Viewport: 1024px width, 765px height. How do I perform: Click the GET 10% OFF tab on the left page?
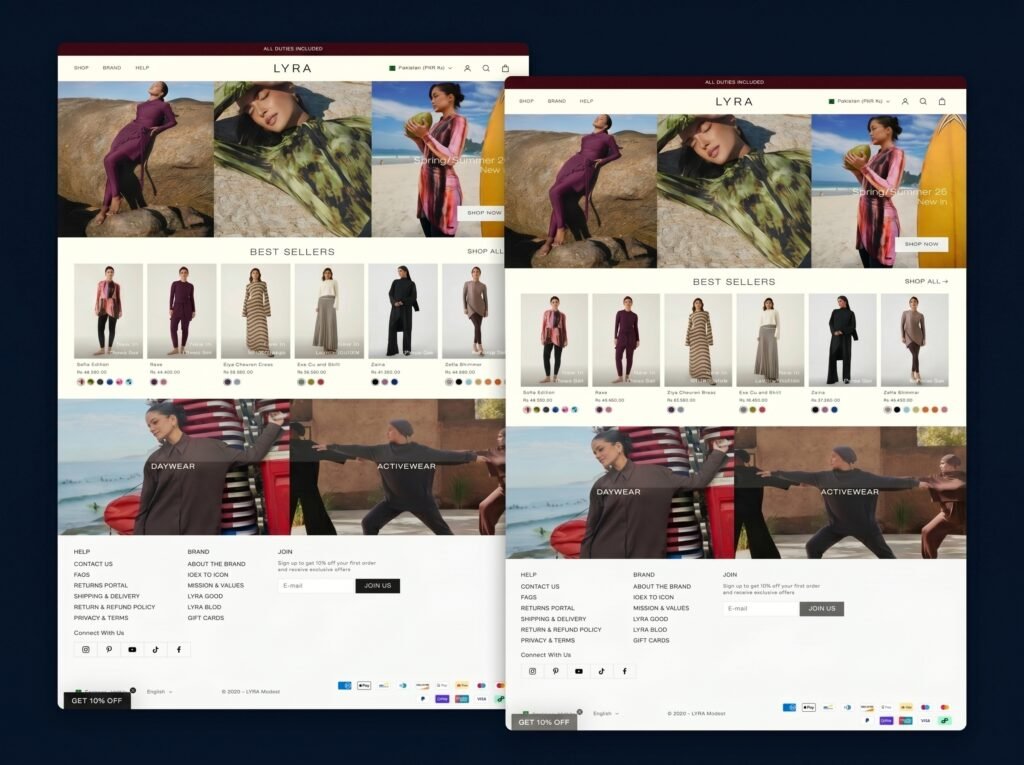pyautogui.click(x=97, y=700)
